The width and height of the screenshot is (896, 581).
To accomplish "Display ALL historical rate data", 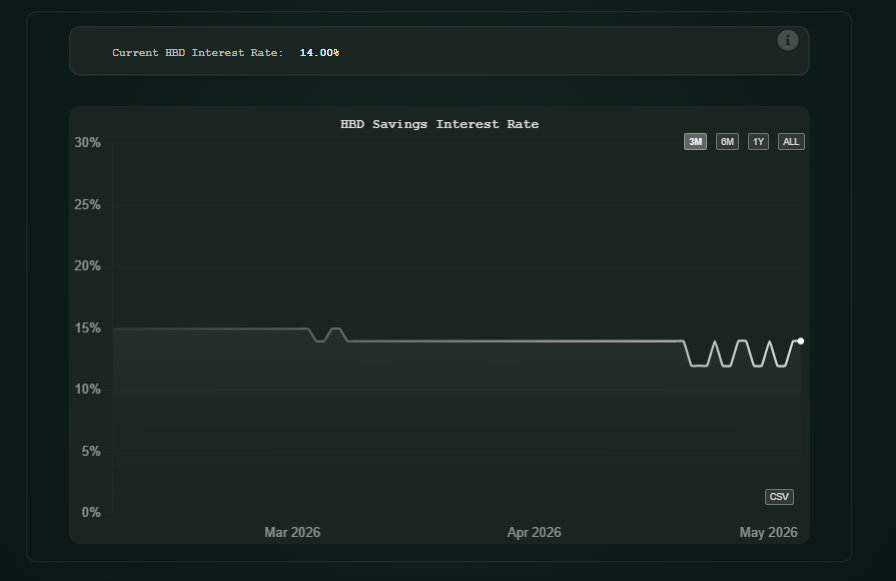I will (x=791, y=142).
